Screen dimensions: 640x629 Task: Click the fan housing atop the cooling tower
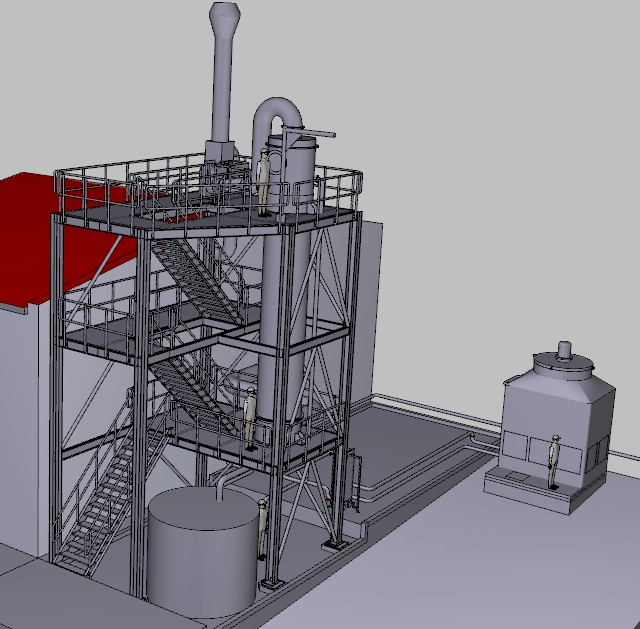tap(563, 362)
